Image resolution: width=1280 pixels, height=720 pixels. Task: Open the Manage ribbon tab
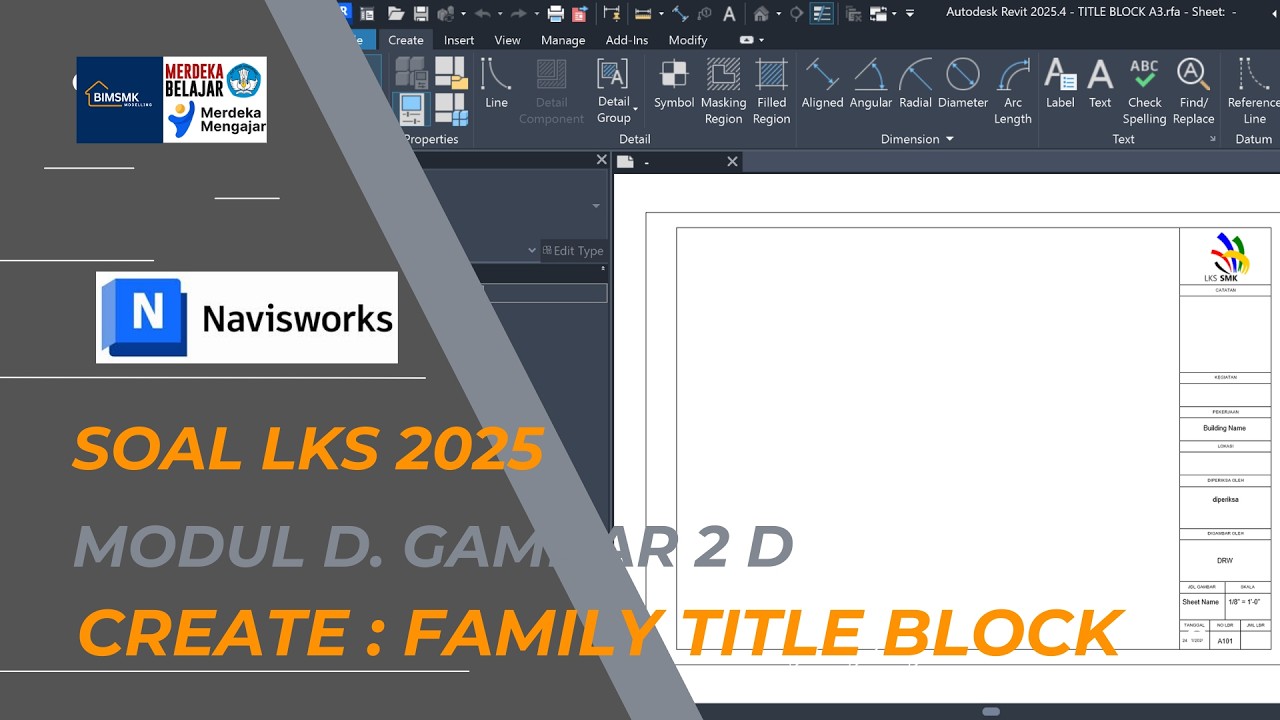point(563,40)
